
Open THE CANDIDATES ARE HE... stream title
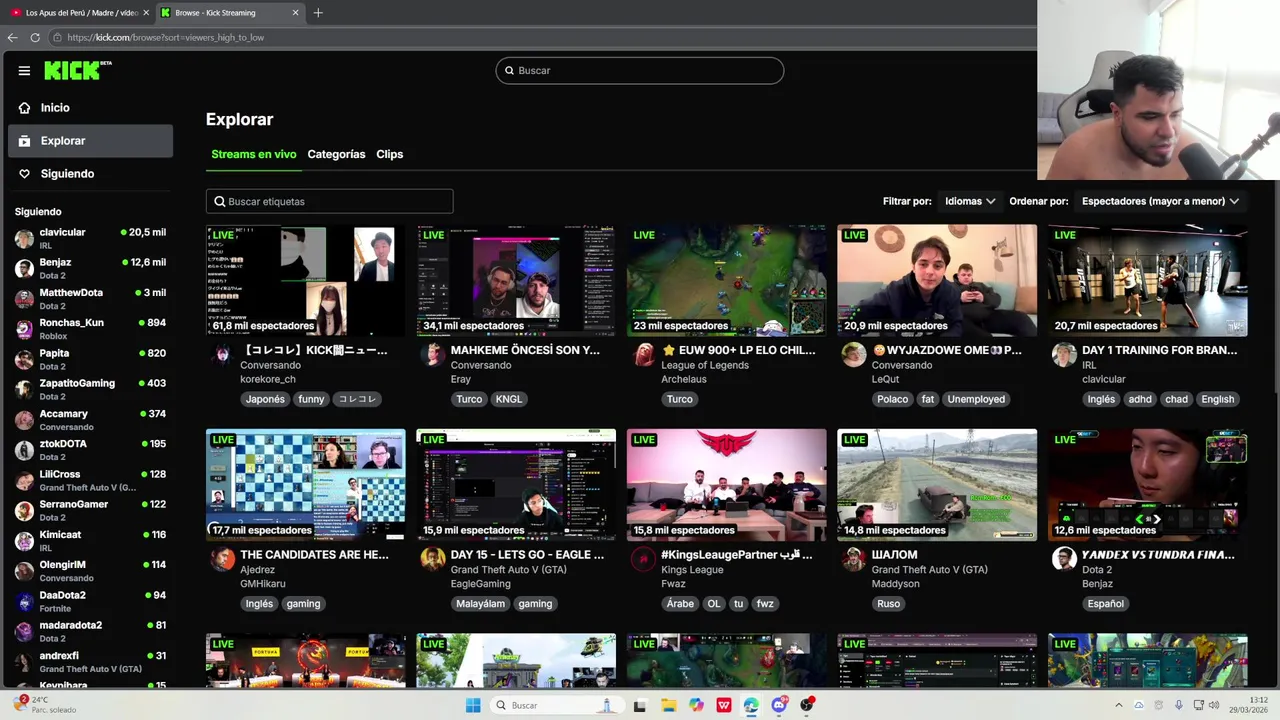(314, 555)
